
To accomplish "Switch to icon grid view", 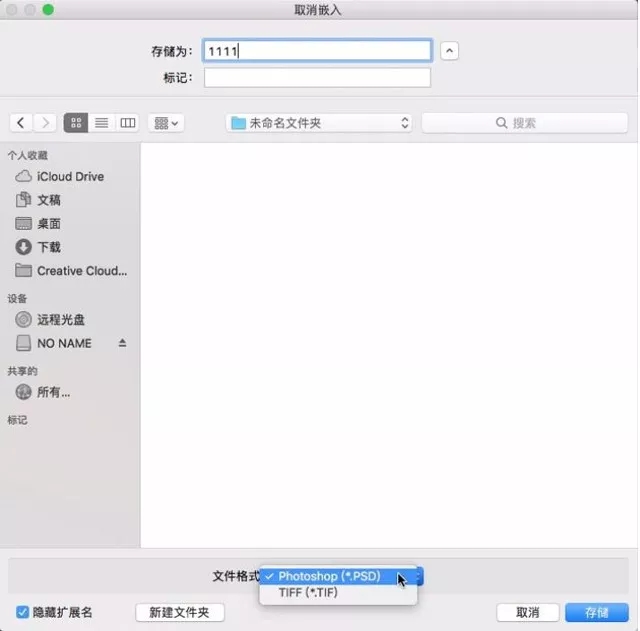I will (x=76, y=123).
